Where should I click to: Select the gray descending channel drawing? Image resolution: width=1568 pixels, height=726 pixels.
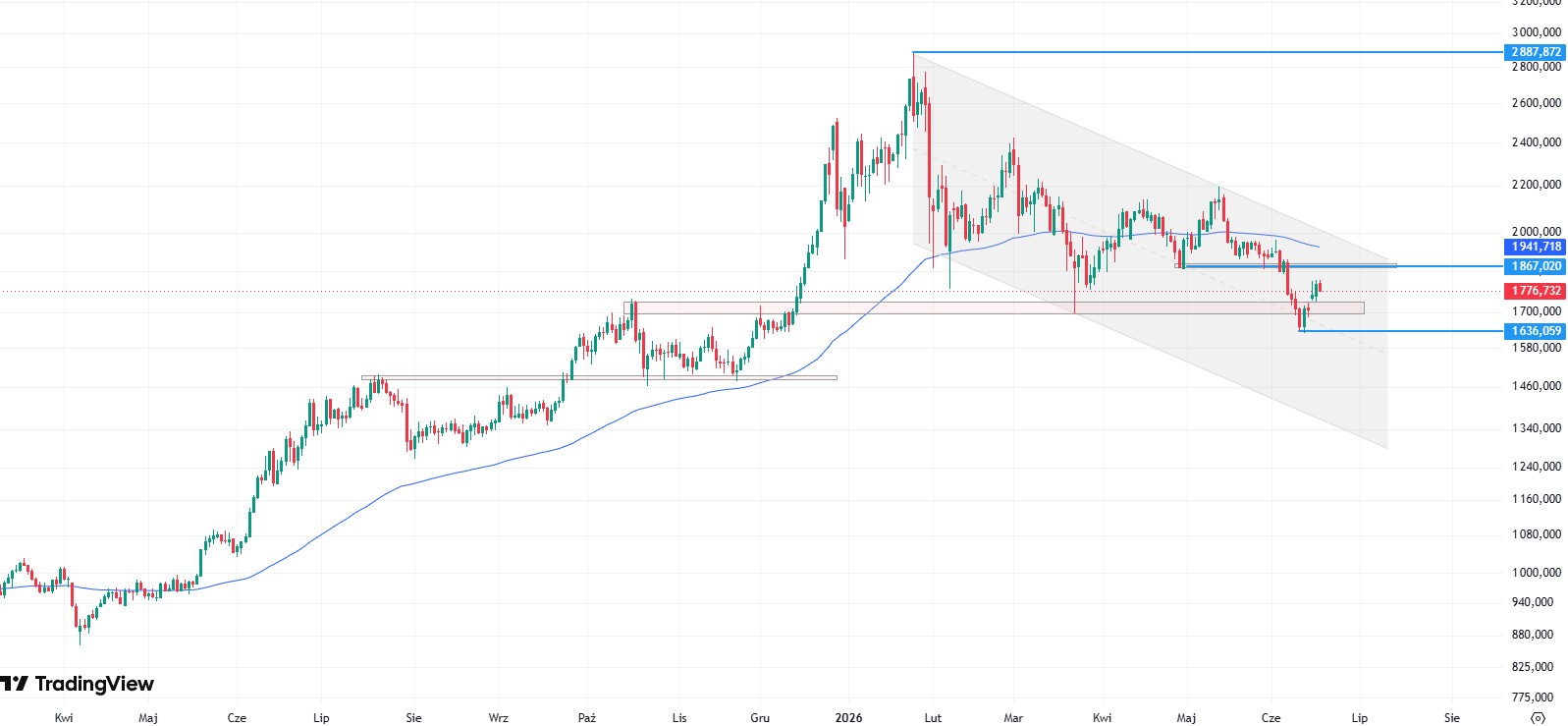click(1150, 251)
